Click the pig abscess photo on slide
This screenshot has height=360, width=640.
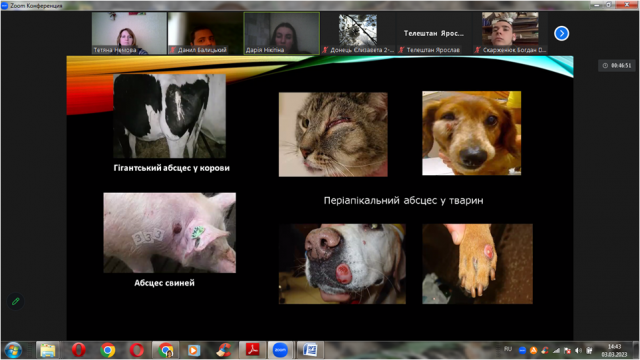click(x=169, y=233)
